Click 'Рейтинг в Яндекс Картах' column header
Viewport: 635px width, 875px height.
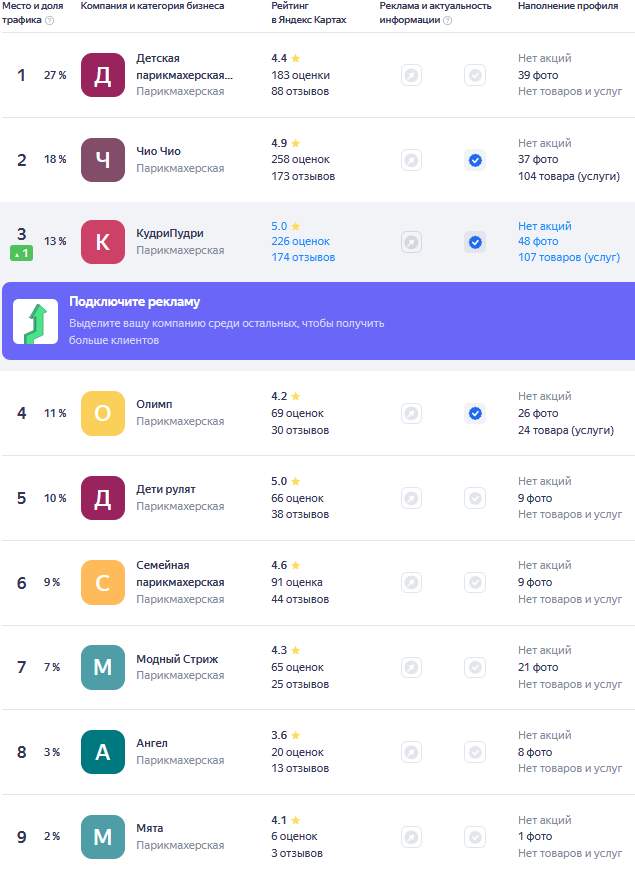309,13
